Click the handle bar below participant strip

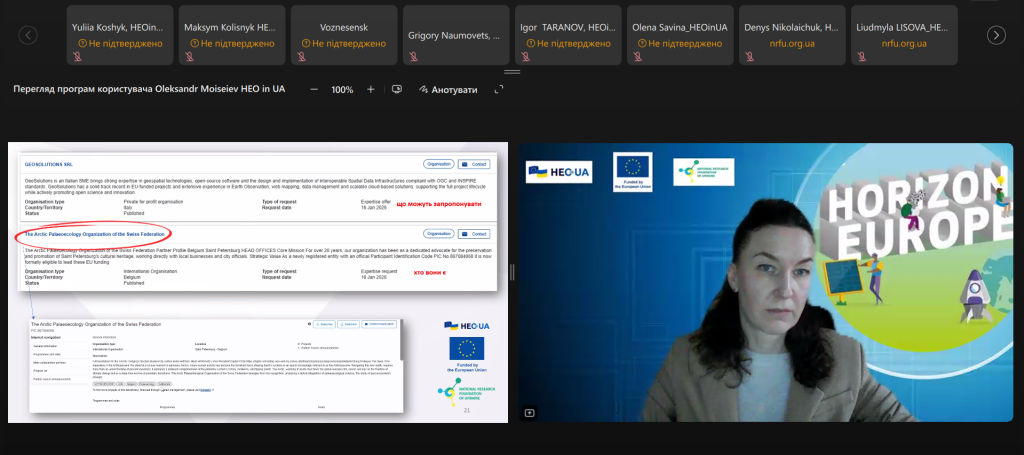[512, 73]
